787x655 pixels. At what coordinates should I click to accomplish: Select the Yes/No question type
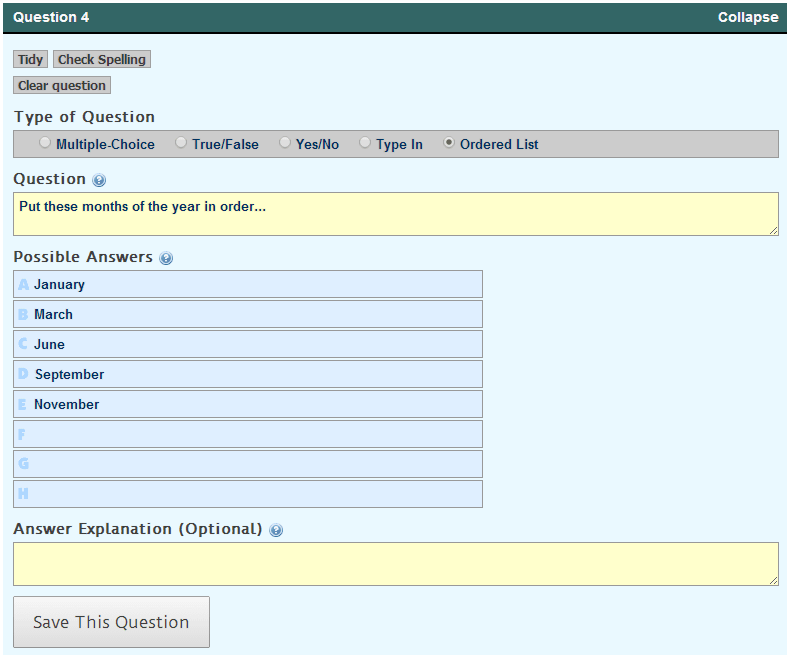(285, 143)
